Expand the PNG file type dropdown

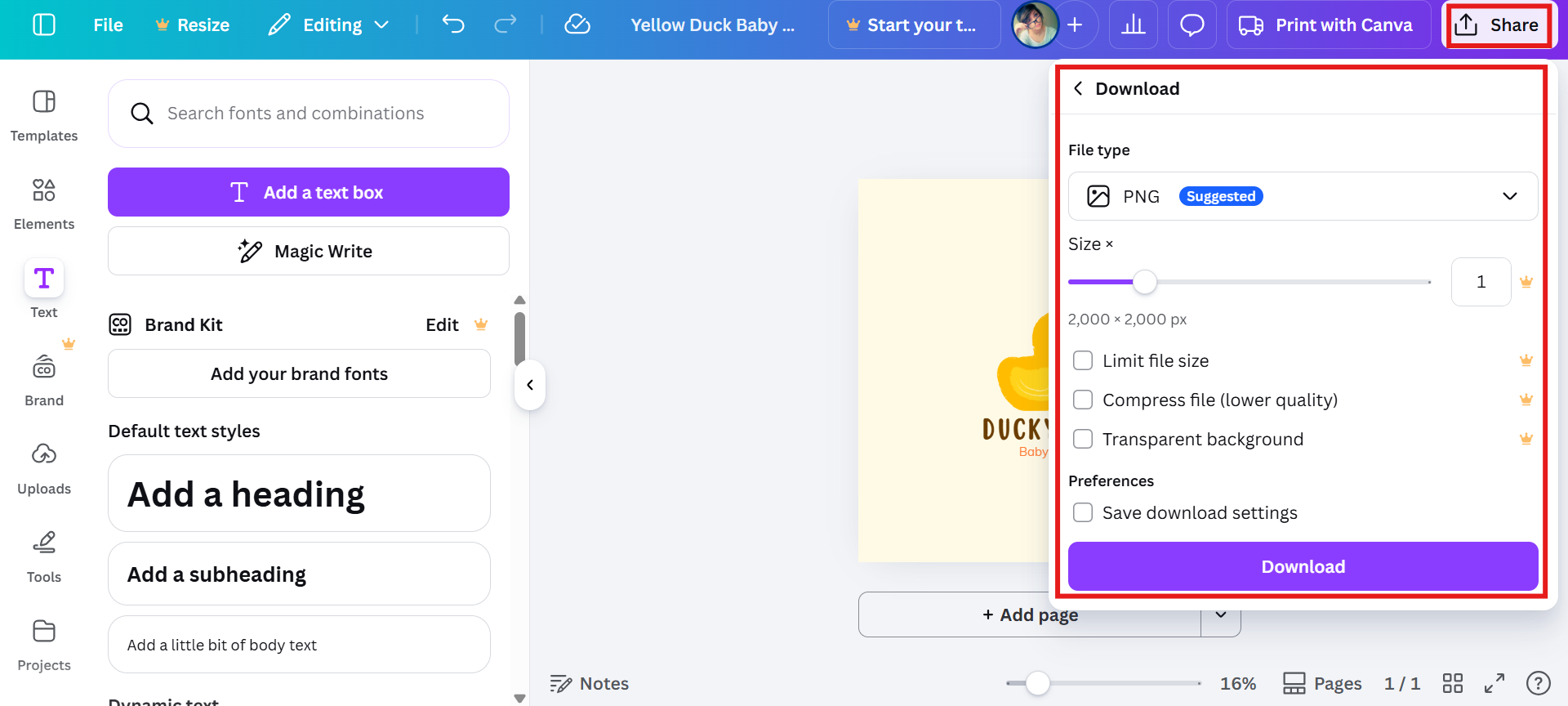pos(1303,196)
